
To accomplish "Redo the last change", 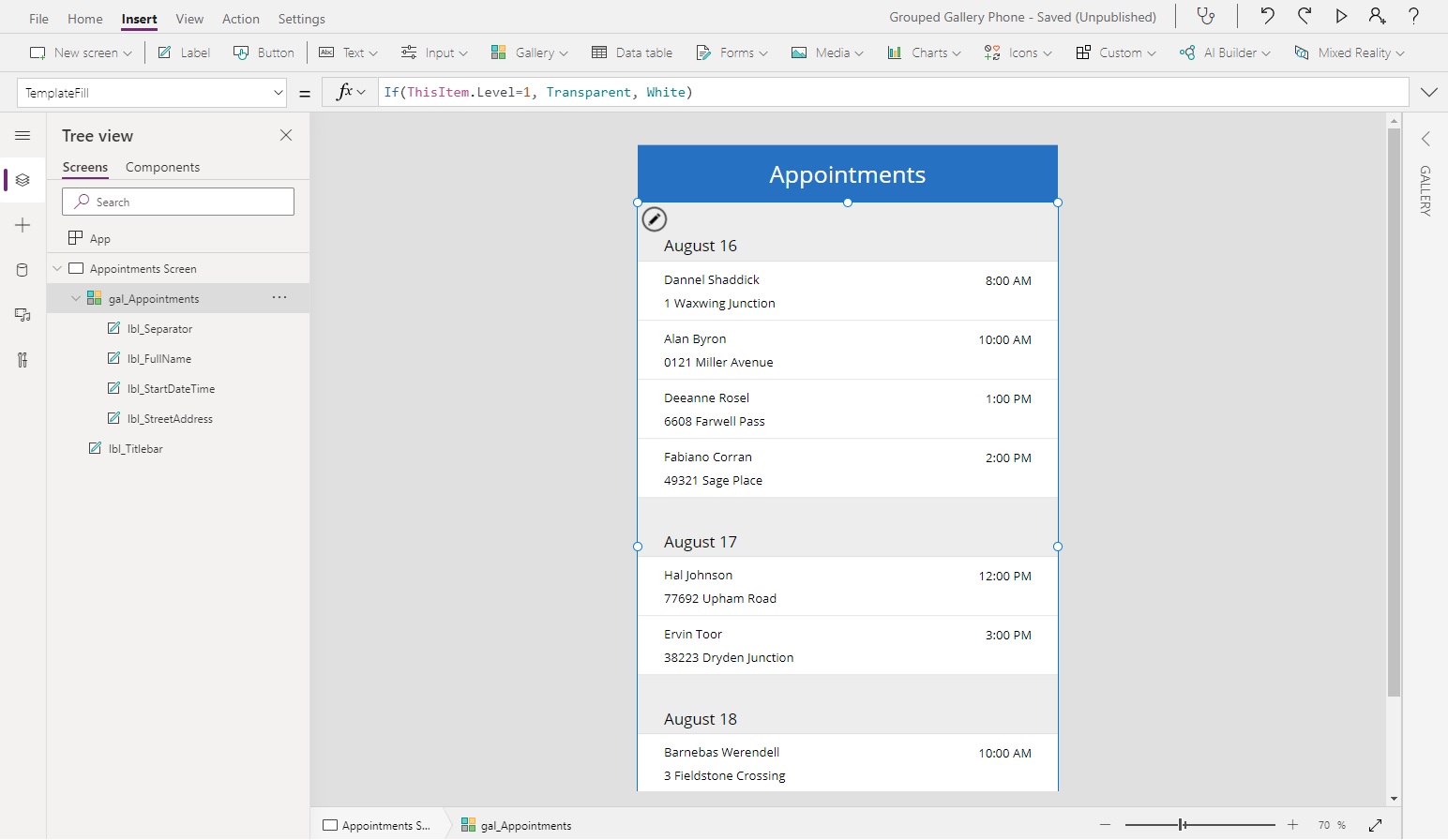I will coord(1305,16).
